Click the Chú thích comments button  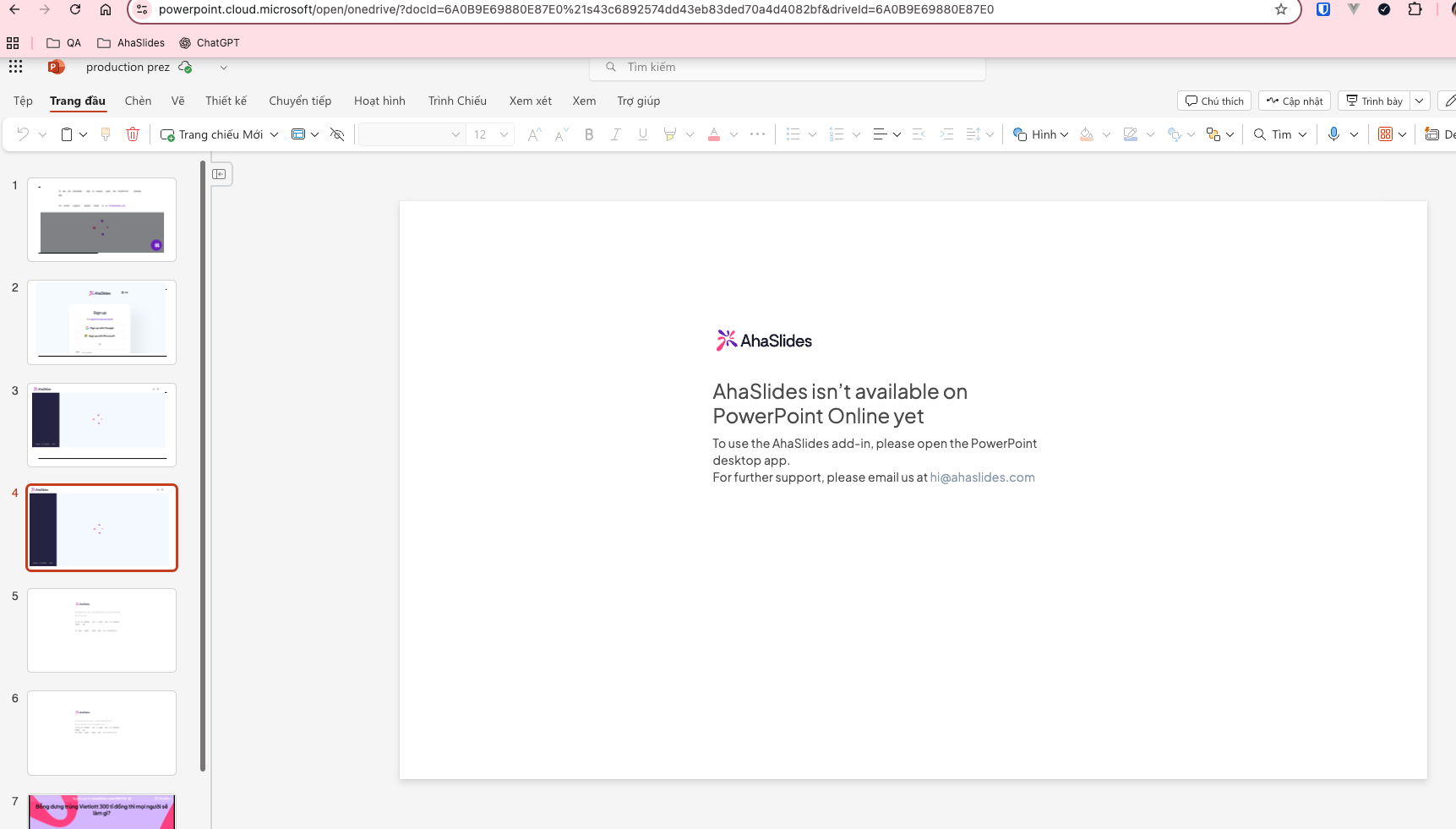click(x=1214, y=101)
